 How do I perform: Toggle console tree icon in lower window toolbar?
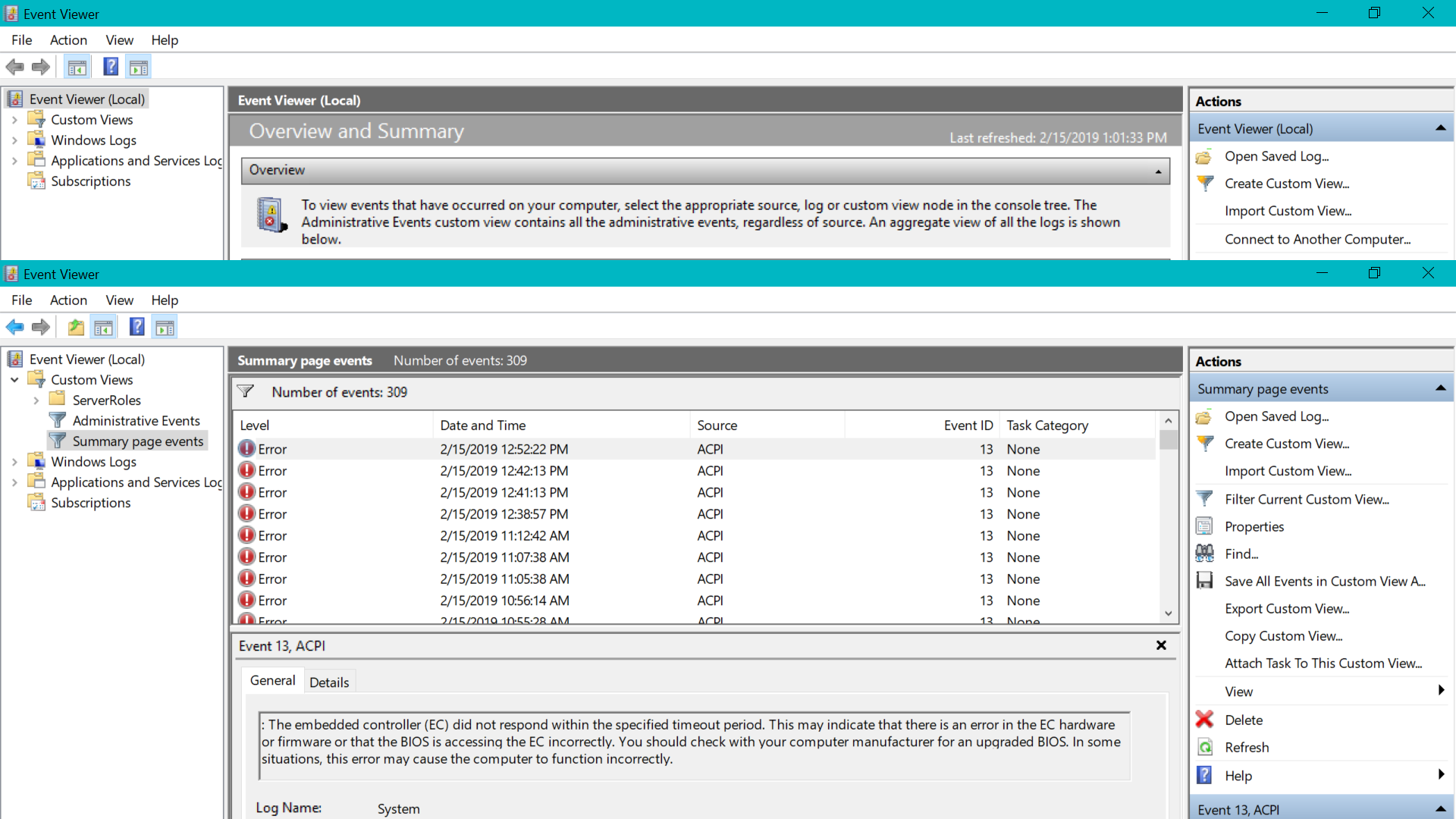click(x=103, y=328)
